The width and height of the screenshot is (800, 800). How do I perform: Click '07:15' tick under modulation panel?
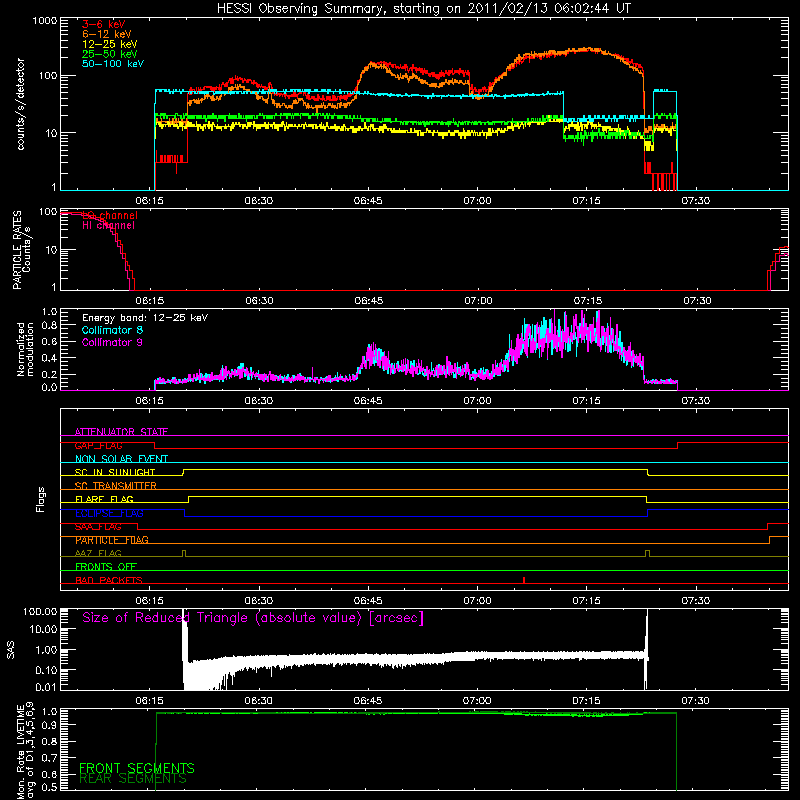tap(586, 401)
